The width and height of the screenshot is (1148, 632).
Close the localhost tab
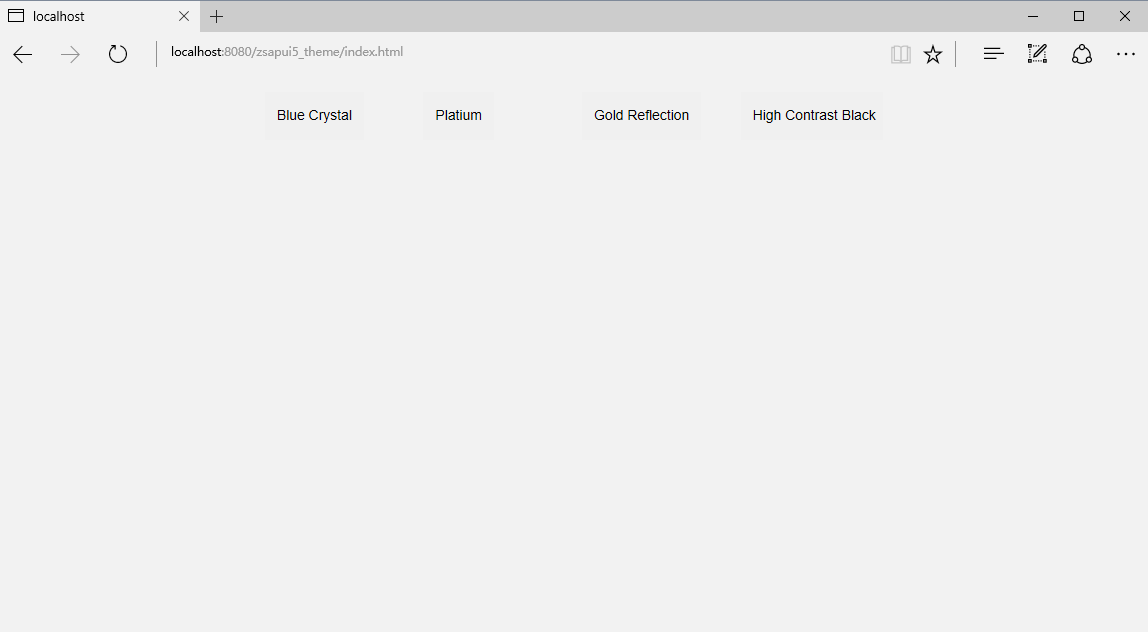(x=183, y=16)
